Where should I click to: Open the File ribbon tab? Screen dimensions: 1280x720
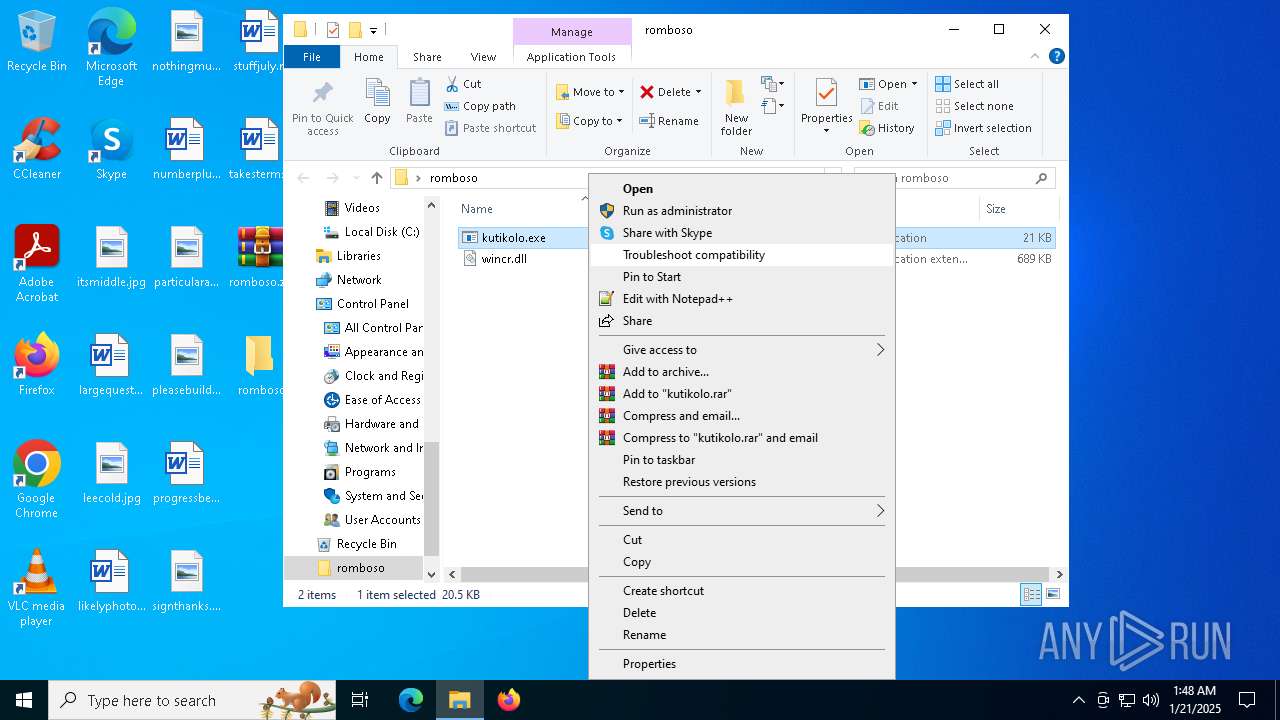click(x=312, y=57)
